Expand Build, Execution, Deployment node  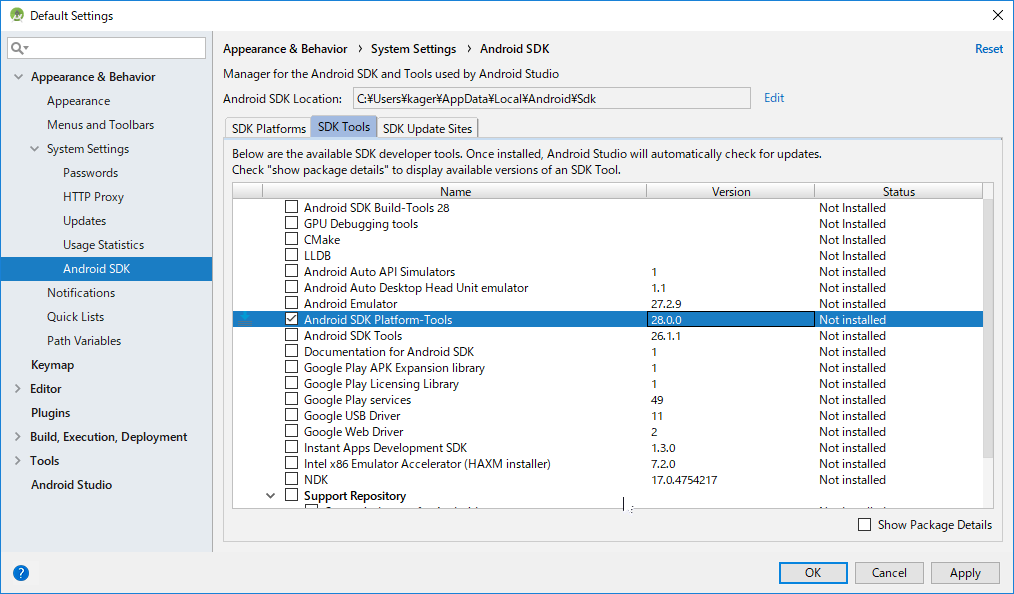[x=18, y=437]
